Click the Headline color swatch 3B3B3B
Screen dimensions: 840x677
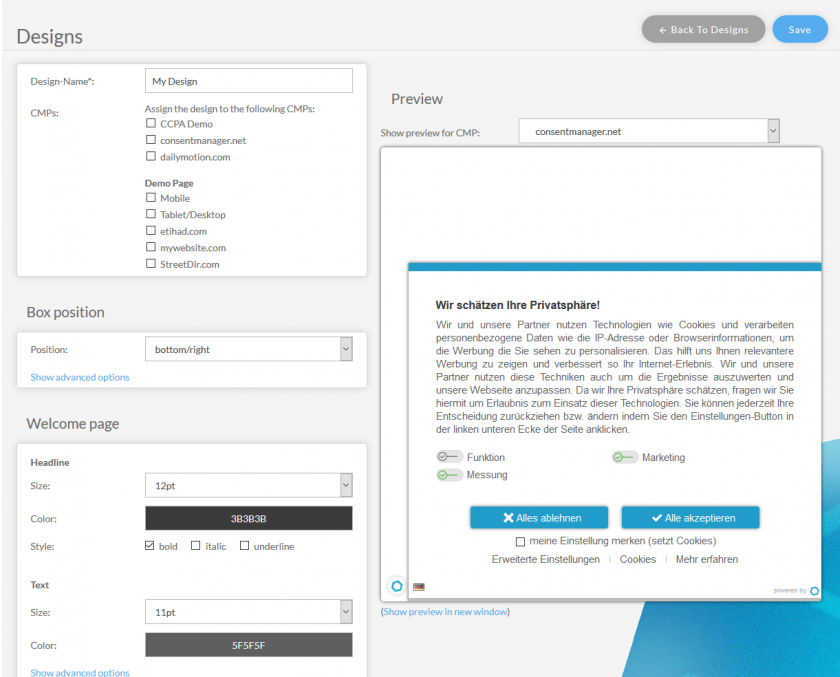coord(249,518)
